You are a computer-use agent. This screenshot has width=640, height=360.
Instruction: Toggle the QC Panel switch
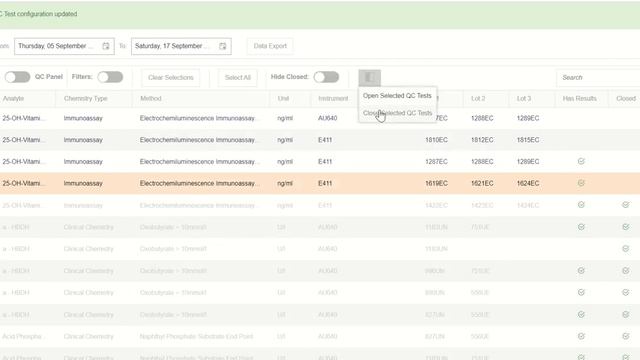[18, 77]
